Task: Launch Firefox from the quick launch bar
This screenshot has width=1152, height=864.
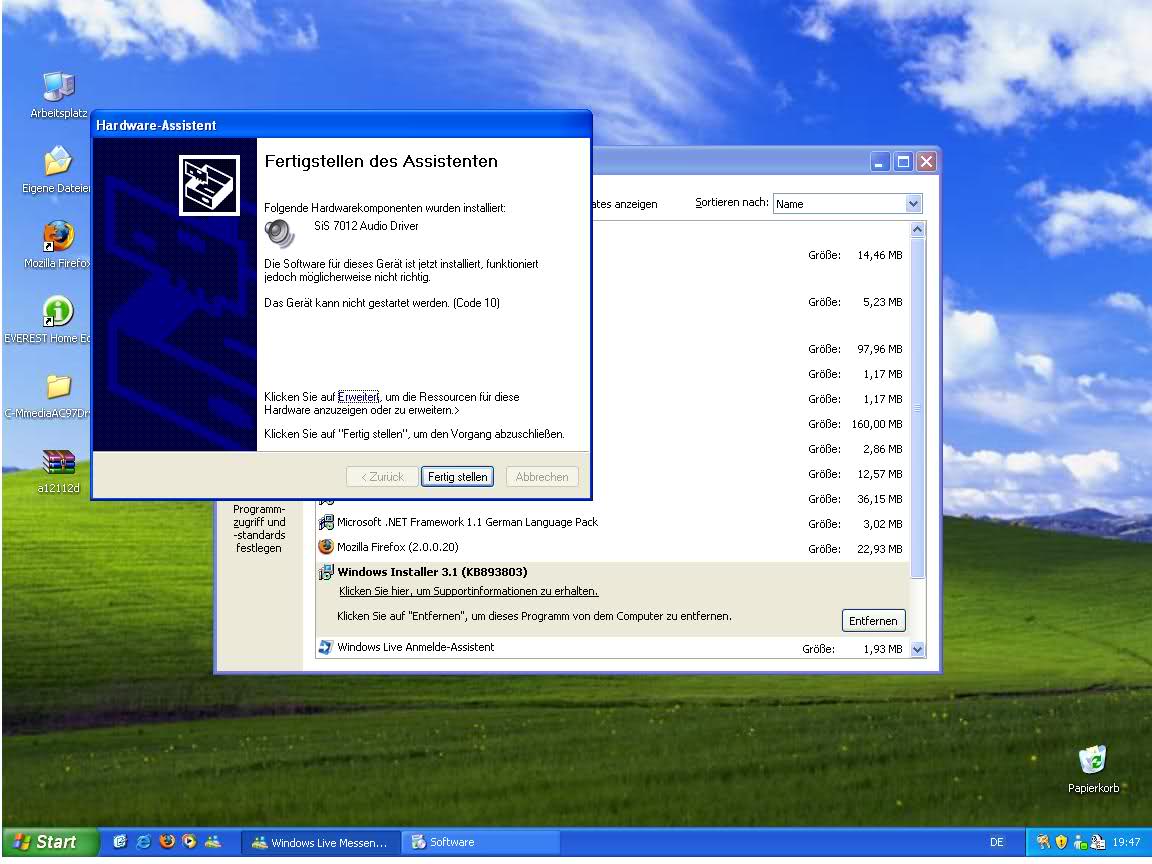Action: click(x=167, y=842)
